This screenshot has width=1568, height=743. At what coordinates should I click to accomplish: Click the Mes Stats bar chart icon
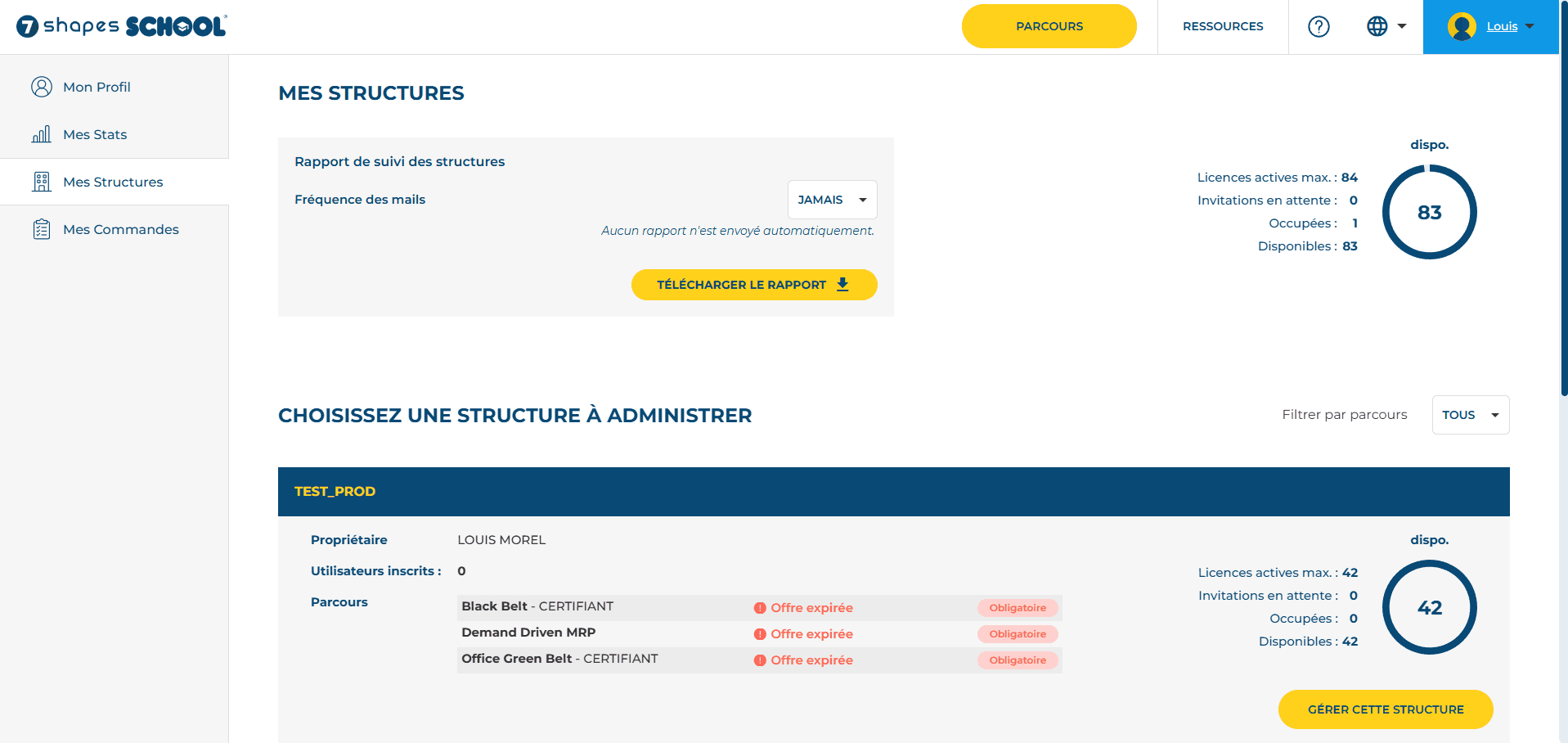42,134
